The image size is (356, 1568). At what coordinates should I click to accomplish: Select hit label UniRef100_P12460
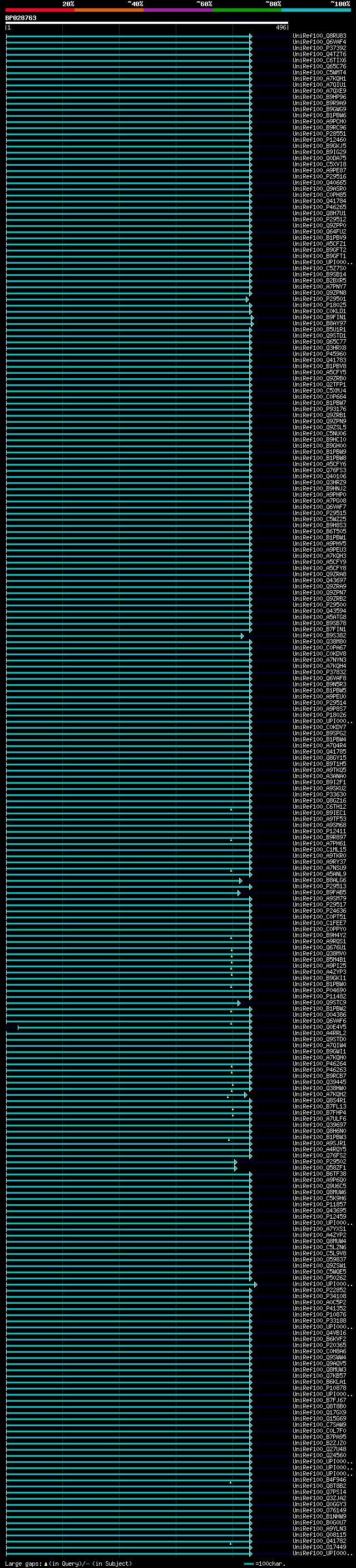319,140
